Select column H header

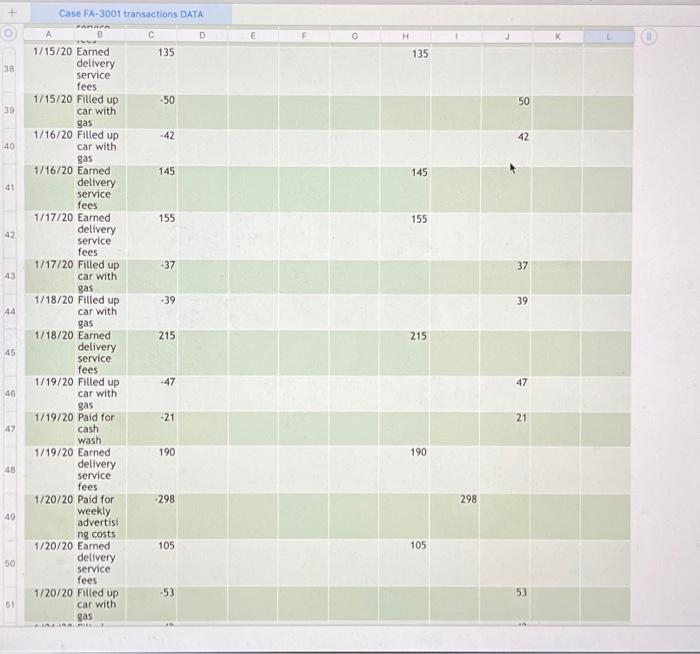[405, 36]
